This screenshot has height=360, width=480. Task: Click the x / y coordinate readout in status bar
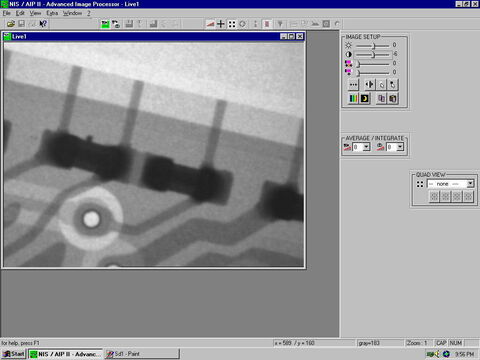tap(313, 343)
